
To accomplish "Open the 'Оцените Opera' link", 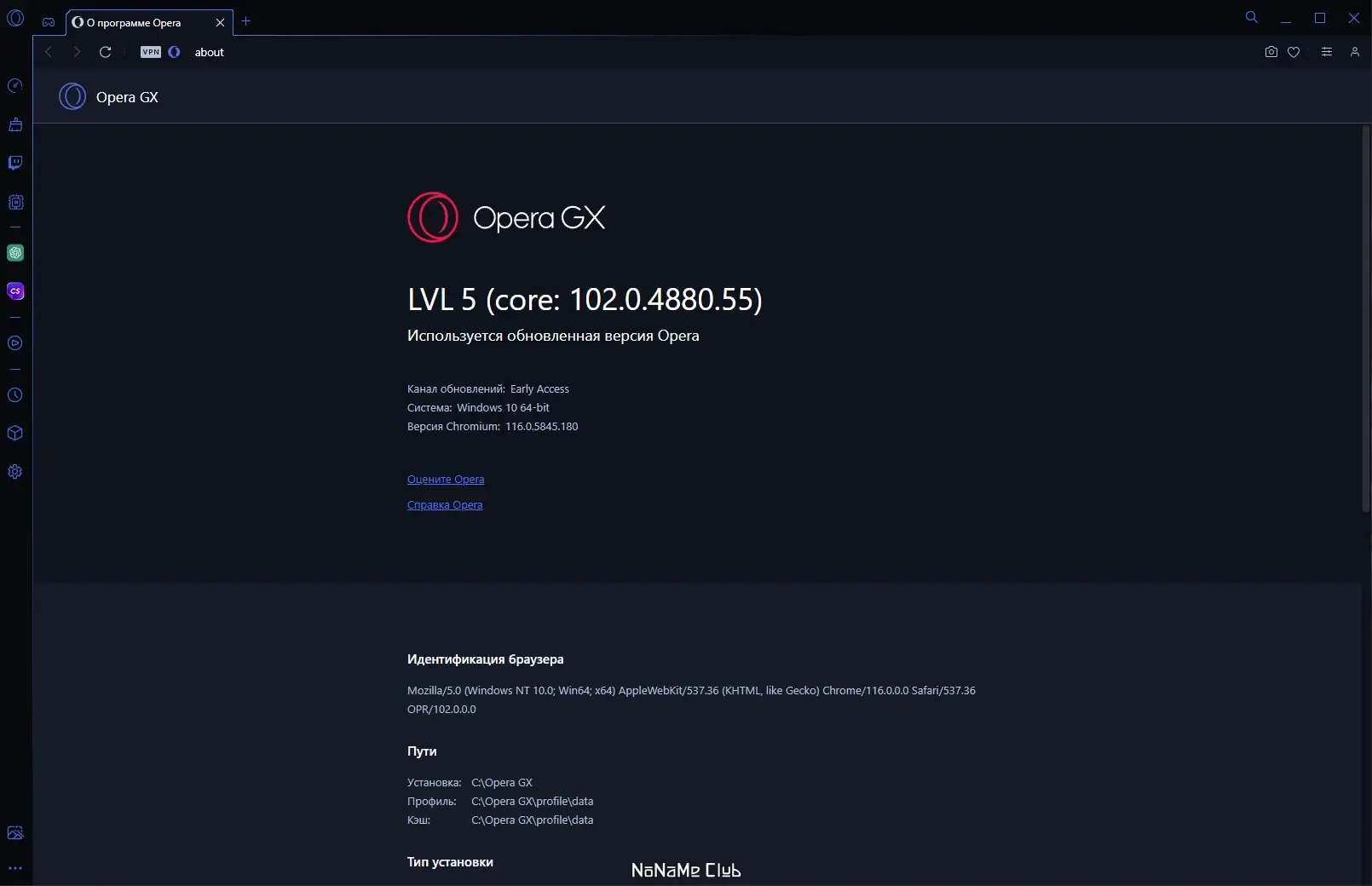I will click(x=446, y=479).
